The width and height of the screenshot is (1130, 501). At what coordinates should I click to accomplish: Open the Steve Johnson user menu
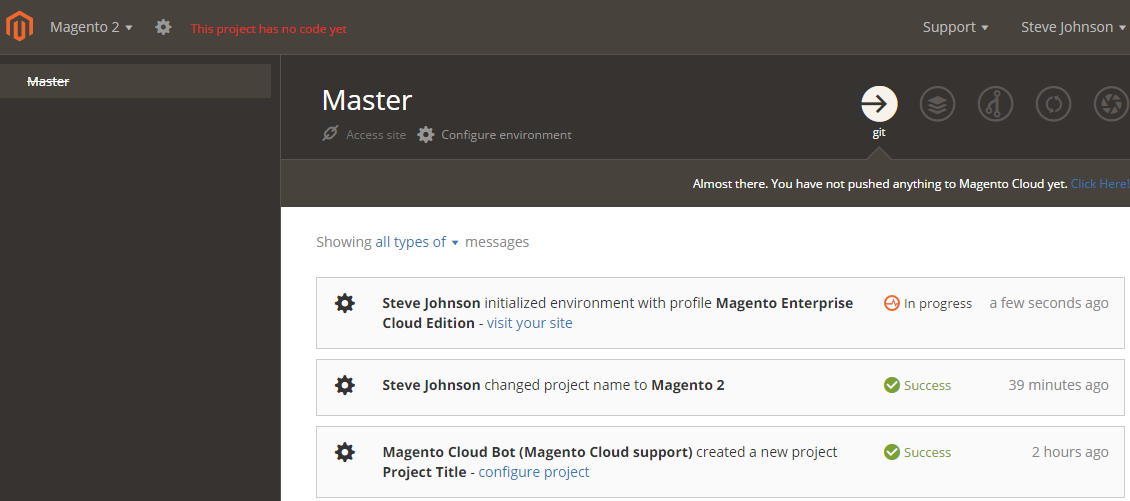click(x=1073, y=27)
